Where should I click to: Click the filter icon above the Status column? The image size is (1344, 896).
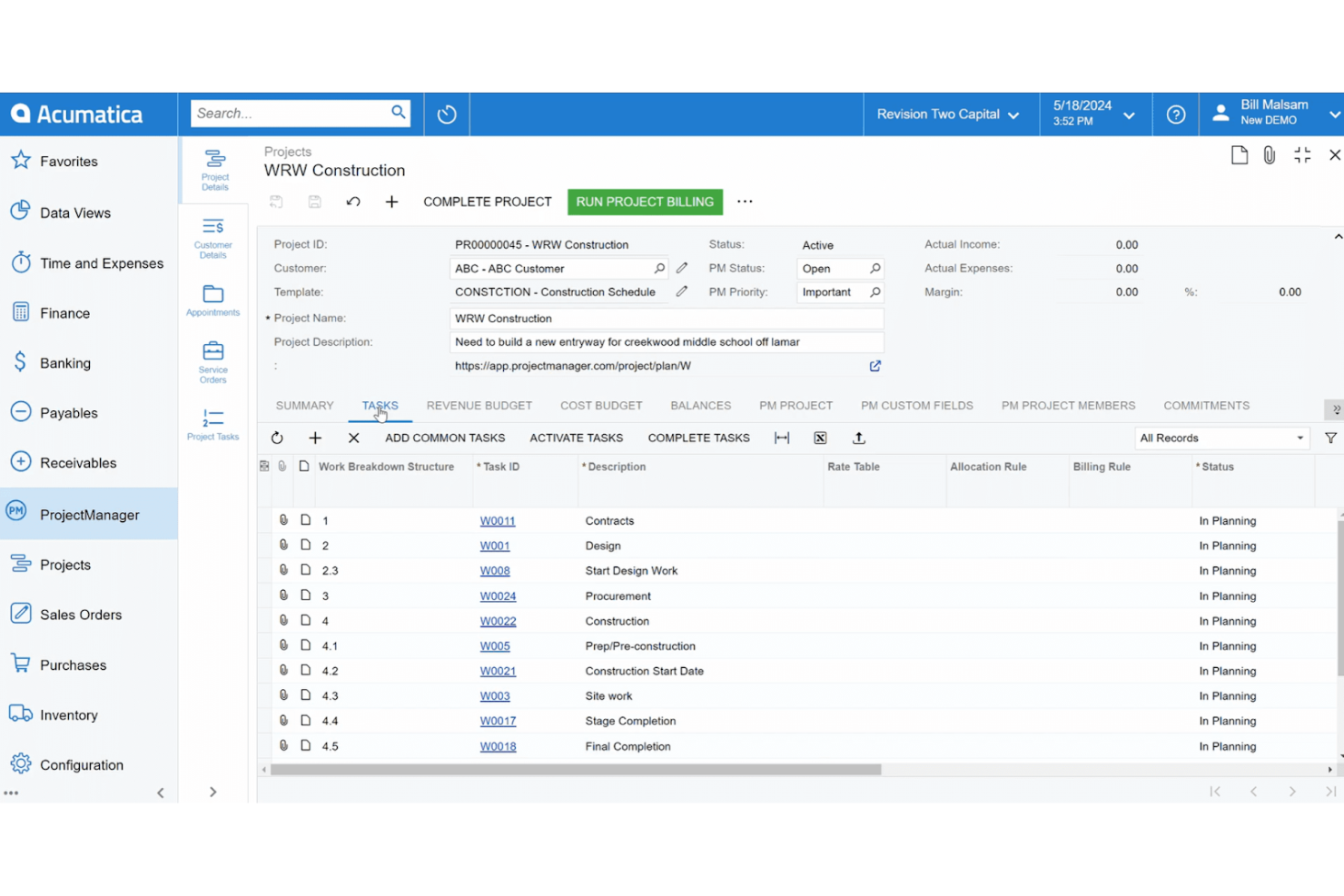1331,438
